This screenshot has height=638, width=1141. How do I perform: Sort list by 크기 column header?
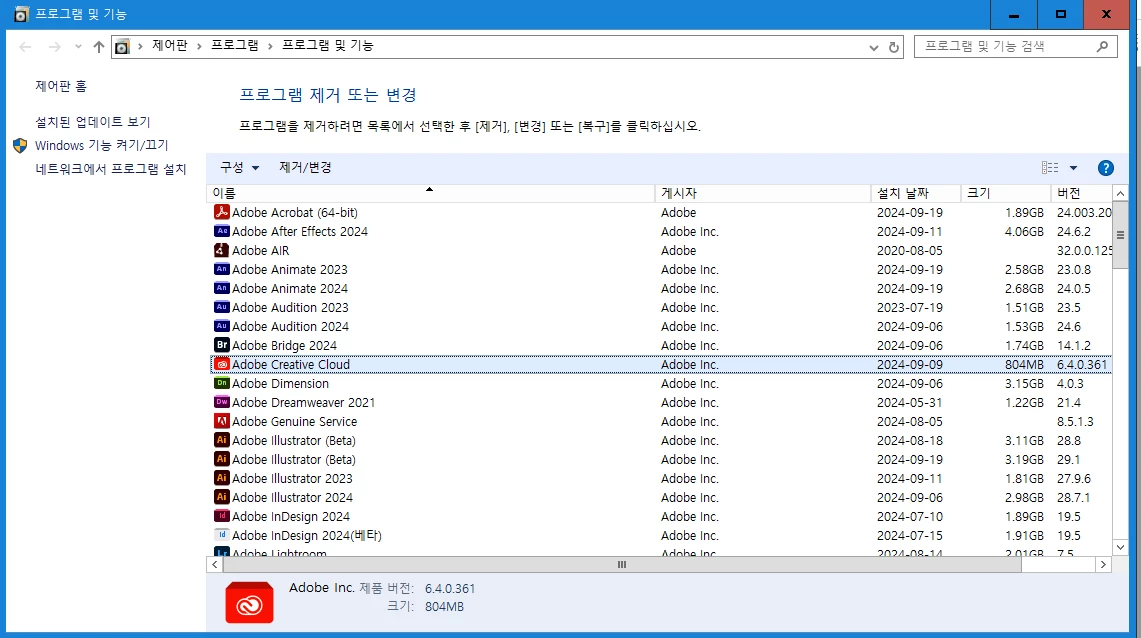click(x=1005, y=193)
